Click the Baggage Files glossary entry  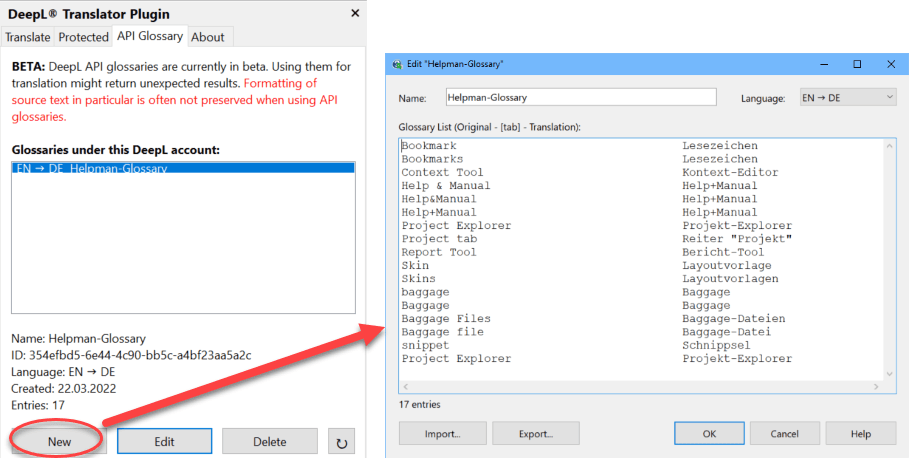(446, 319)
